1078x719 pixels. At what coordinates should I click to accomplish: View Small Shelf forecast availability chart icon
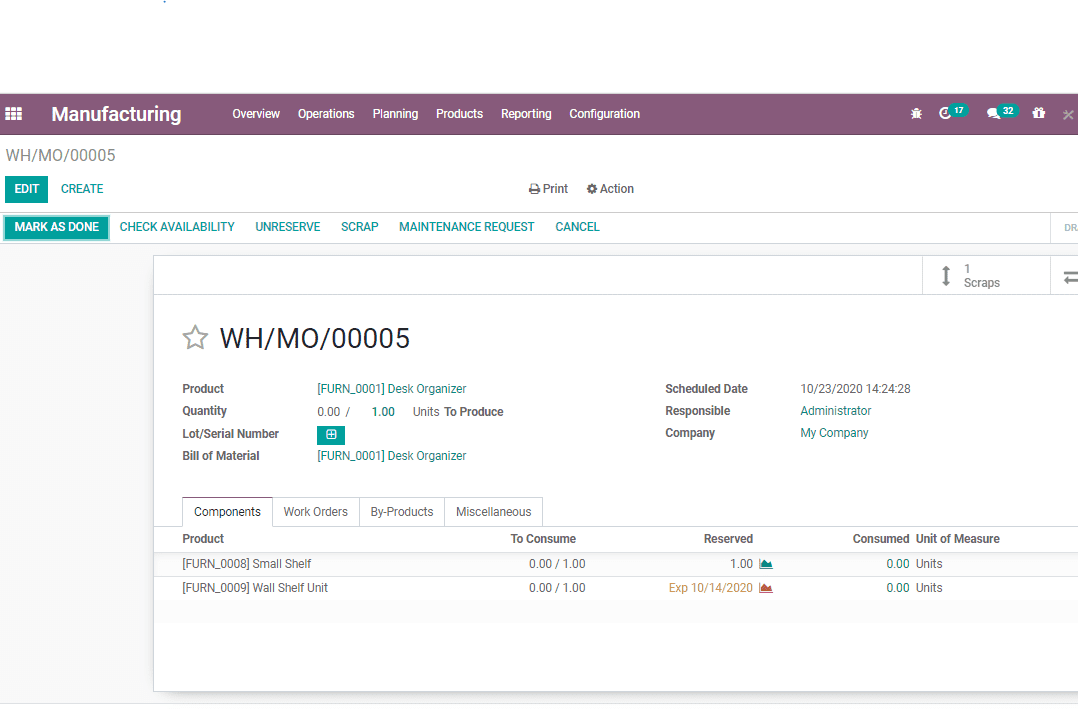point(765,563)
